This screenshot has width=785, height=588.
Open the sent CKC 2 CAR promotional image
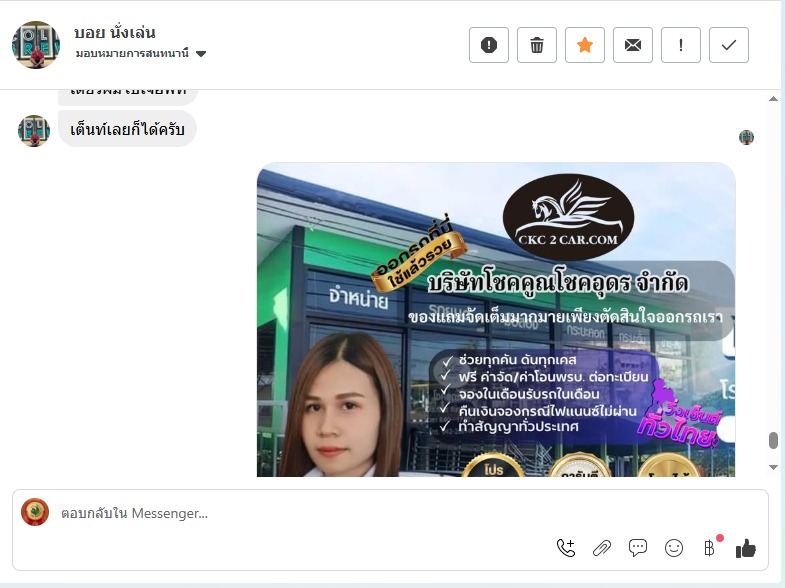point(496,319)
